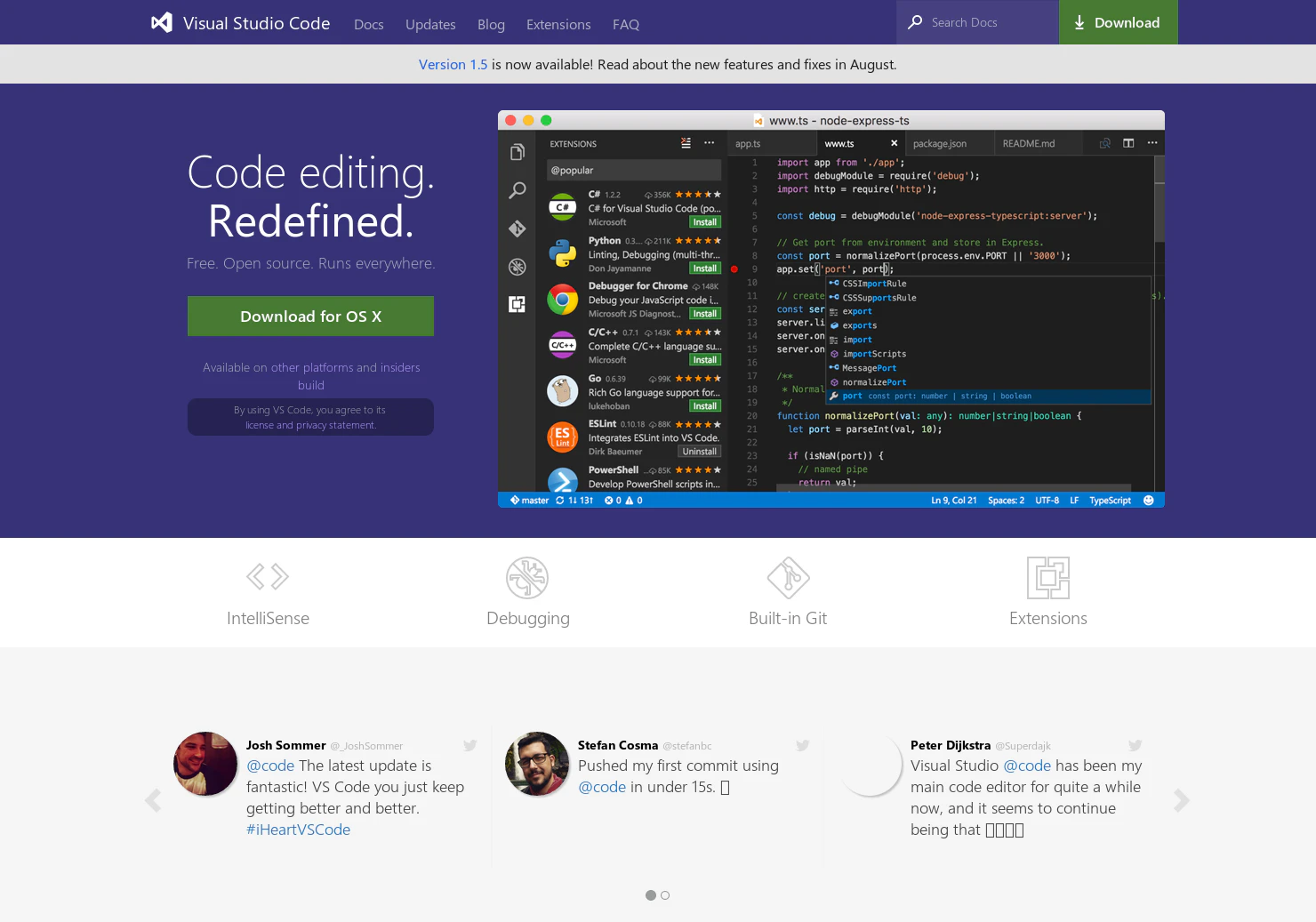The image size is (1316, 922).
Task: Switch to the app.ts editor tab
Action: pos(748,143)
